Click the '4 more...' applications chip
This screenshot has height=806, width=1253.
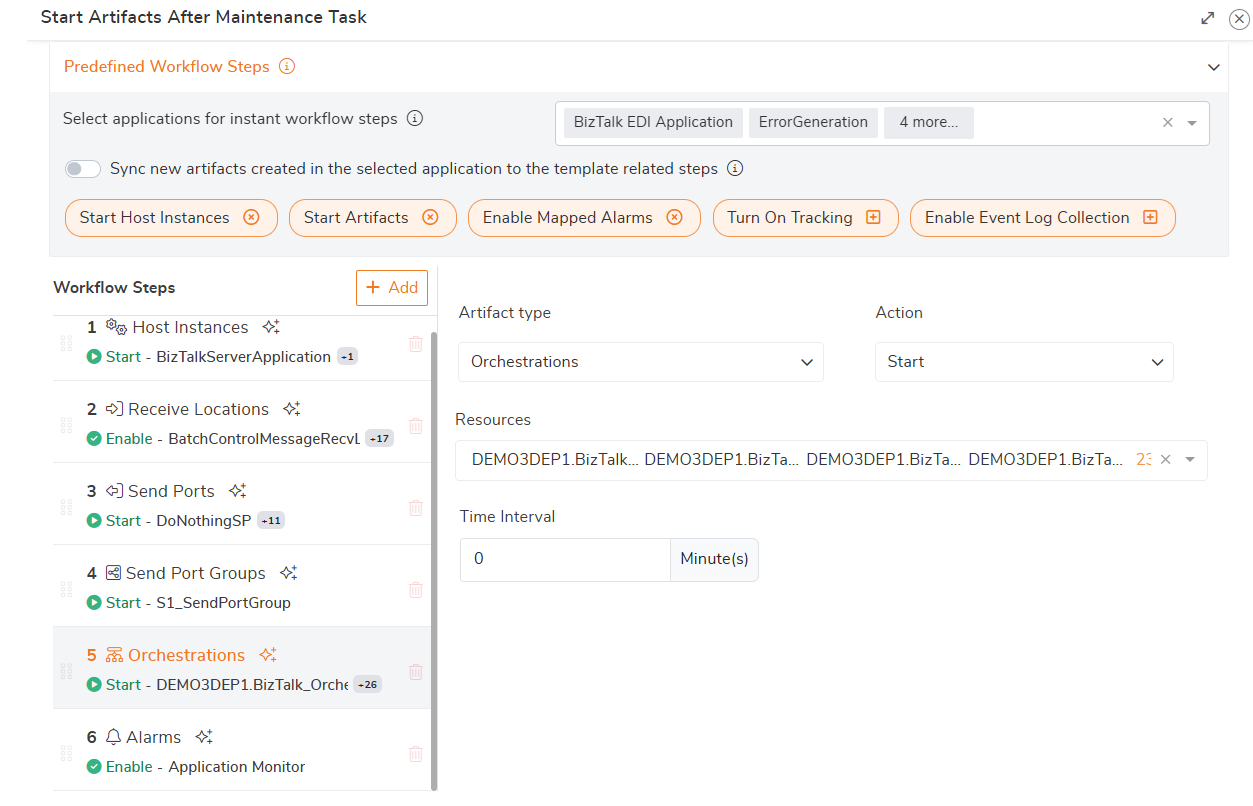[x=928, y=121]
